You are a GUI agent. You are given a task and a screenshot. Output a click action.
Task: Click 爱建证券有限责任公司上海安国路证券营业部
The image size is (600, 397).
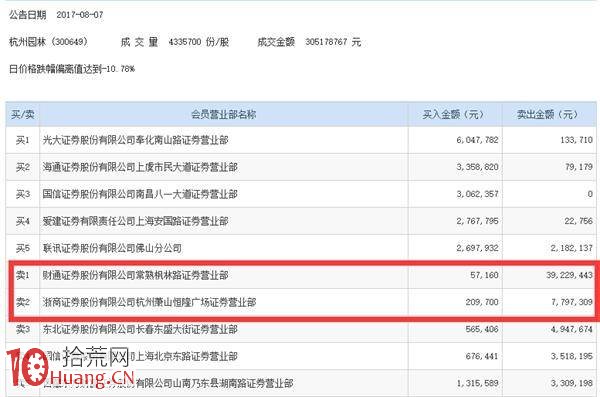135,221
